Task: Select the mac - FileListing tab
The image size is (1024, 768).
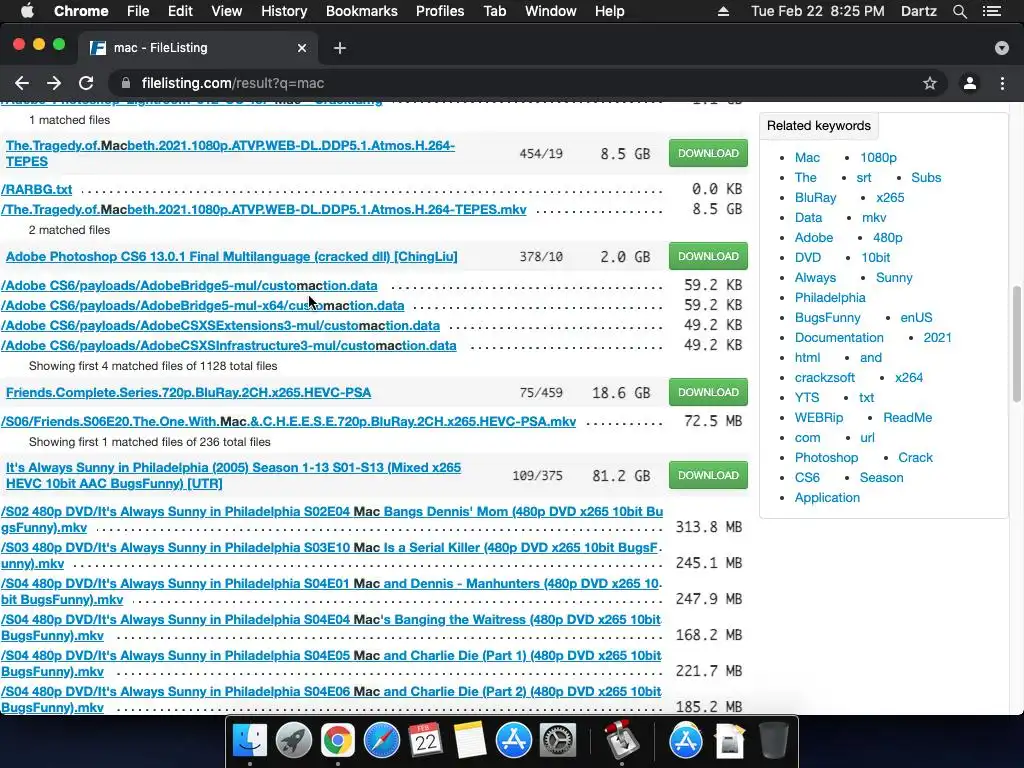Action: [199, 48]
